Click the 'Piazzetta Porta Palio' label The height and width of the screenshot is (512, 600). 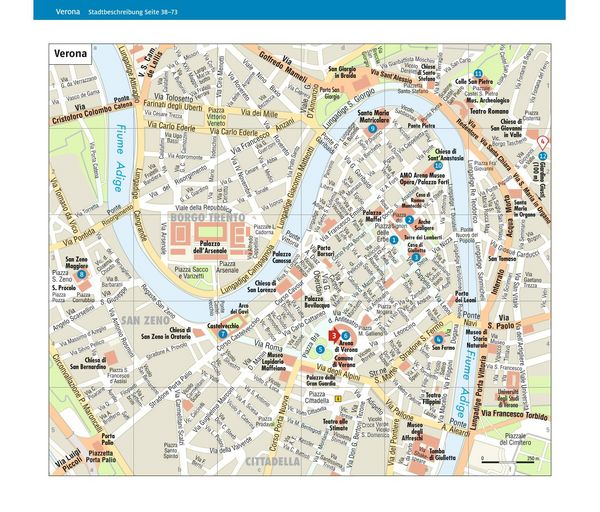101,457
